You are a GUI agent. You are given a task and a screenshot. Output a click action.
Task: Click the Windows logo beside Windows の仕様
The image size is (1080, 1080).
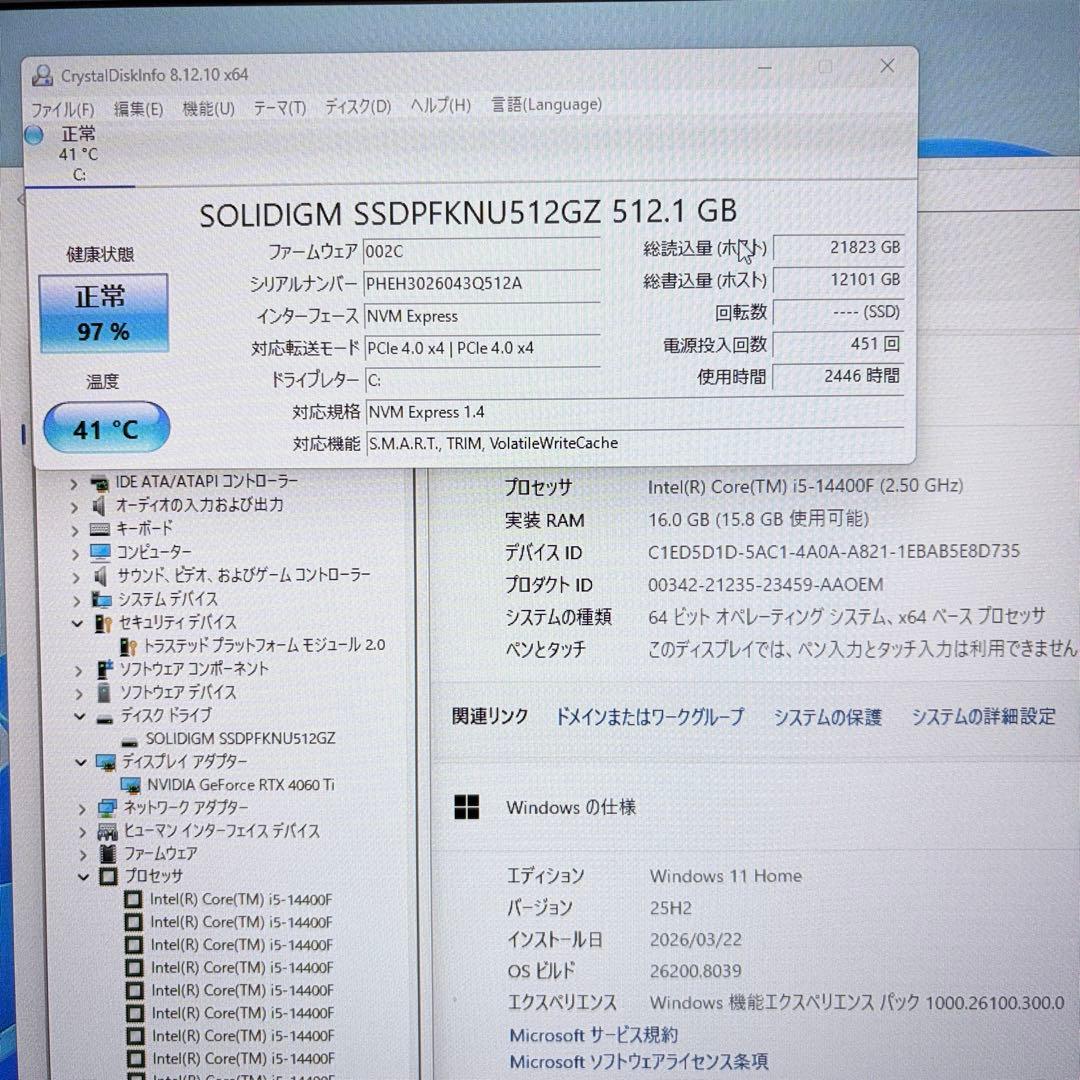pyautogui.click(x=468, y=807)
